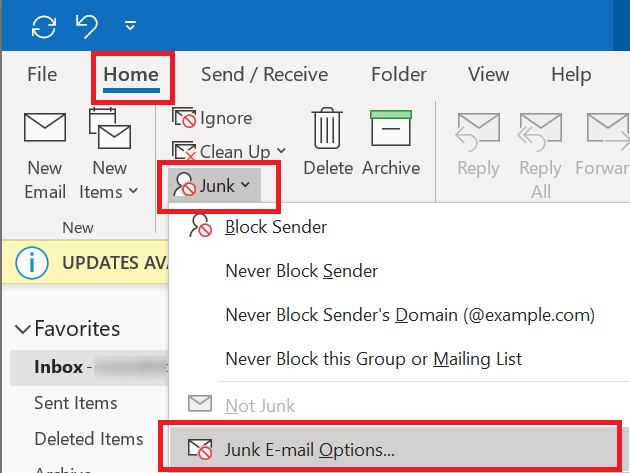Open the Deleted Items folder
630x473 pixels.
(89, 439)
